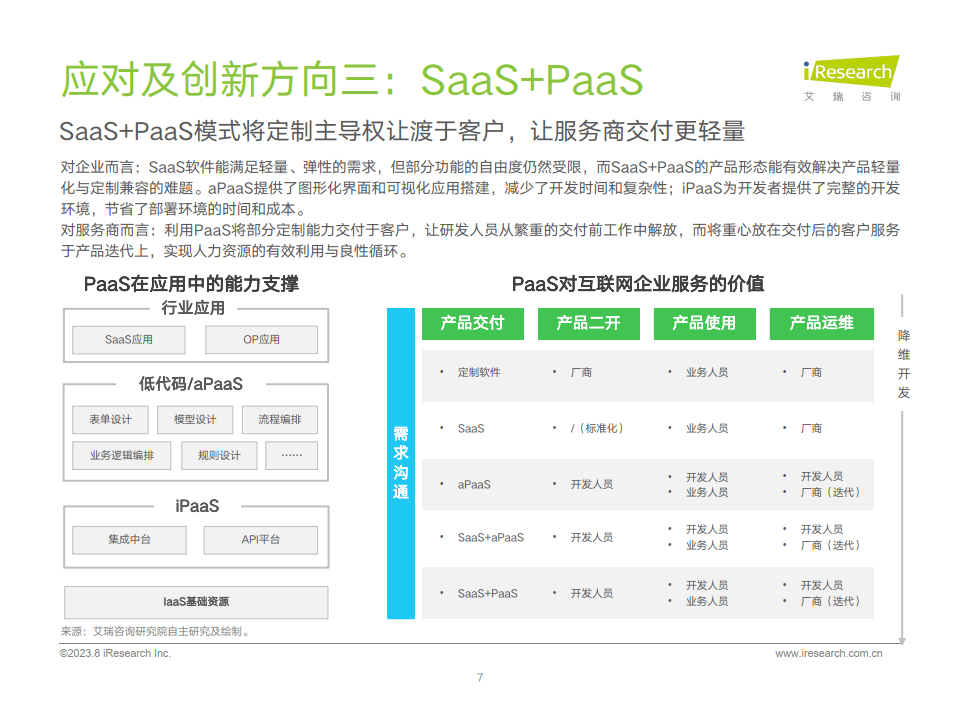Screen dimensions: 960x720
Task: Click the /（标准化）cell
Action: (597, 429)
